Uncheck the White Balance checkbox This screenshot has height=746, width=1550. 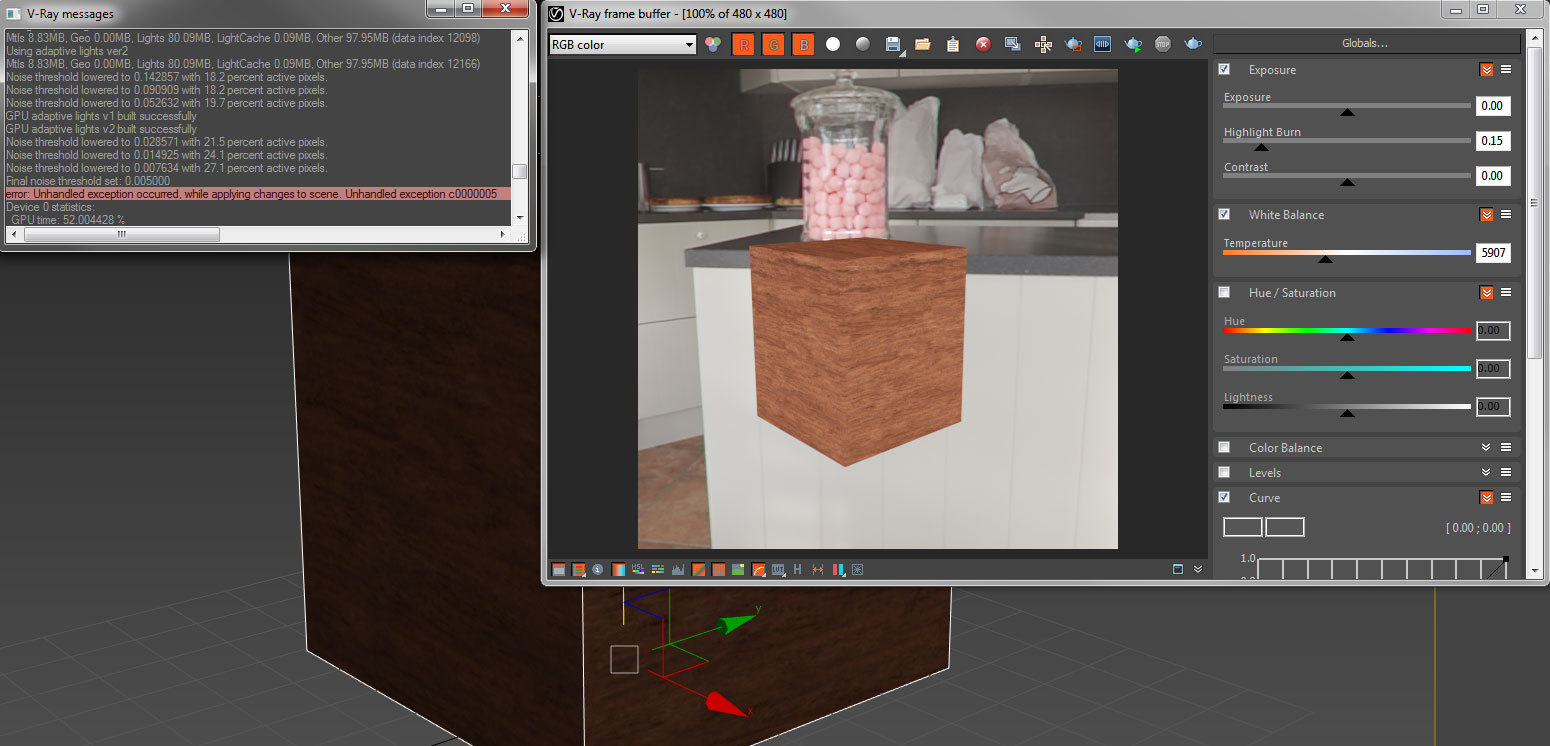coord(1224,215)
